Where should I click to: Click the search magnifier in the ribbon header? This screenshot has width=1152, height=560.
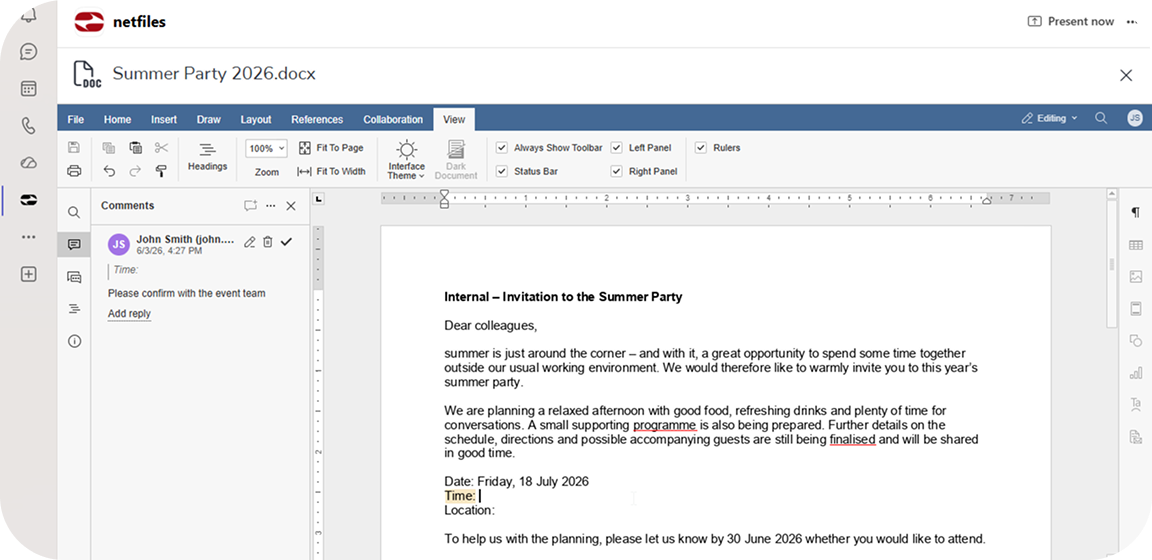pos(1101,118)
